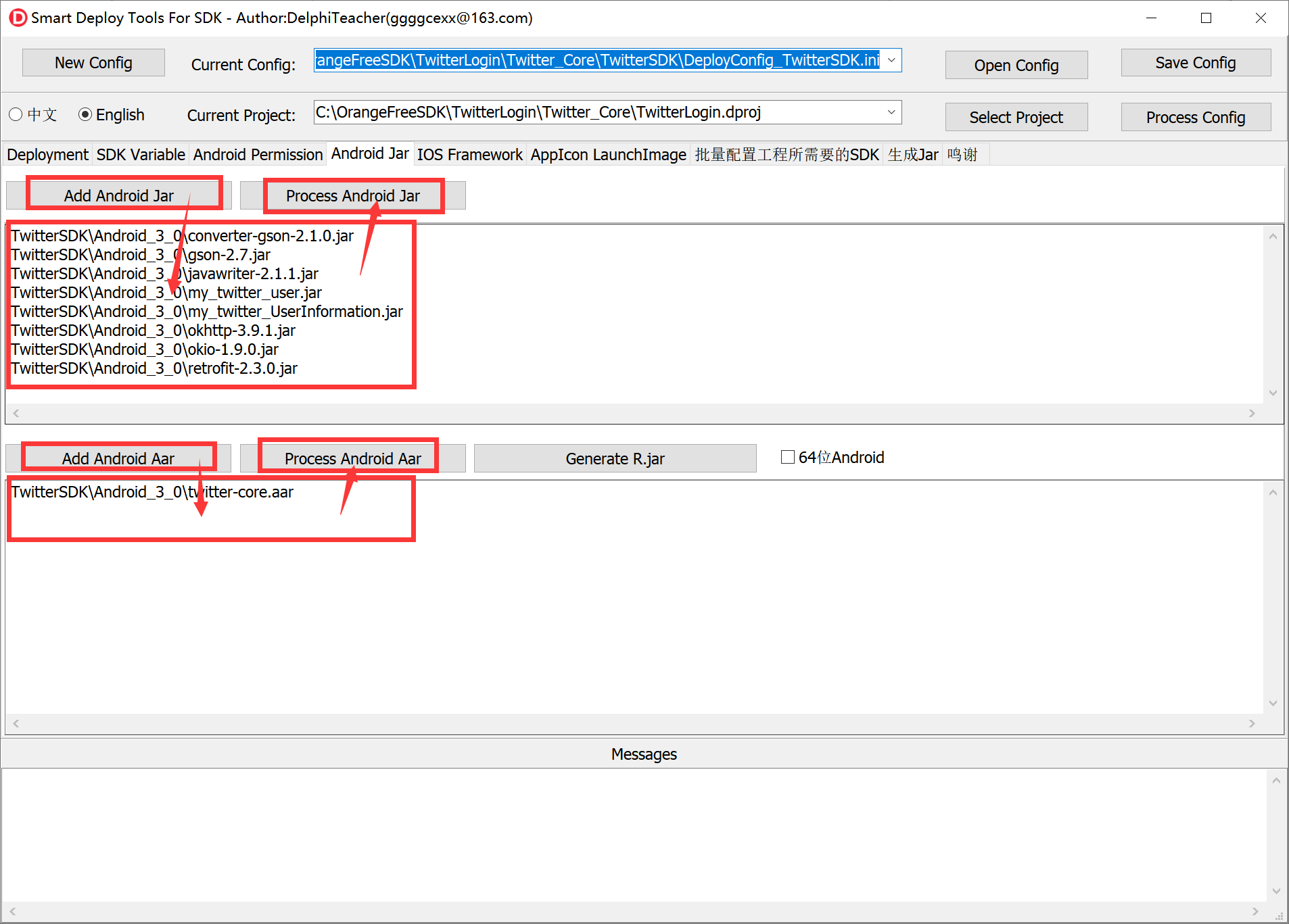This screenshot has height=924, width=1289.
Task: Expand the Current Project dropdown arrow
Action: point(892,112)
